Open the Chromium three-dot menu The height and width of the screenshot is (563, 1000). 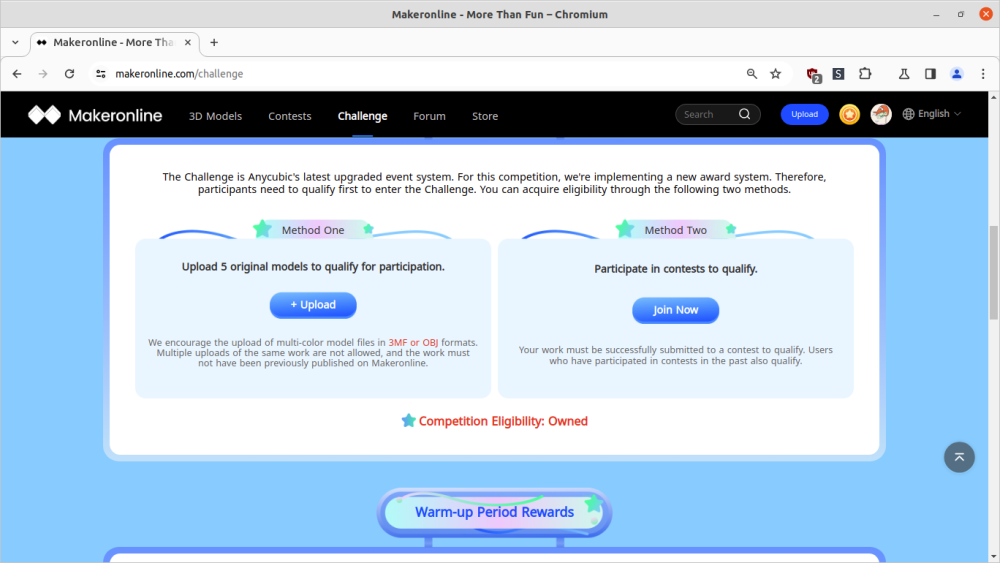tap(983, 74)
